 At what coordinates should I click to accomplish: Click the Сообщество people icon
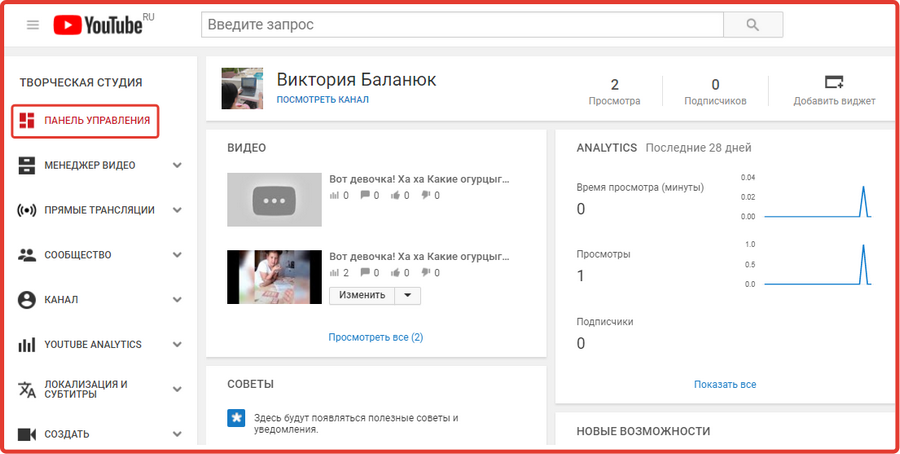tap(27, 255)
